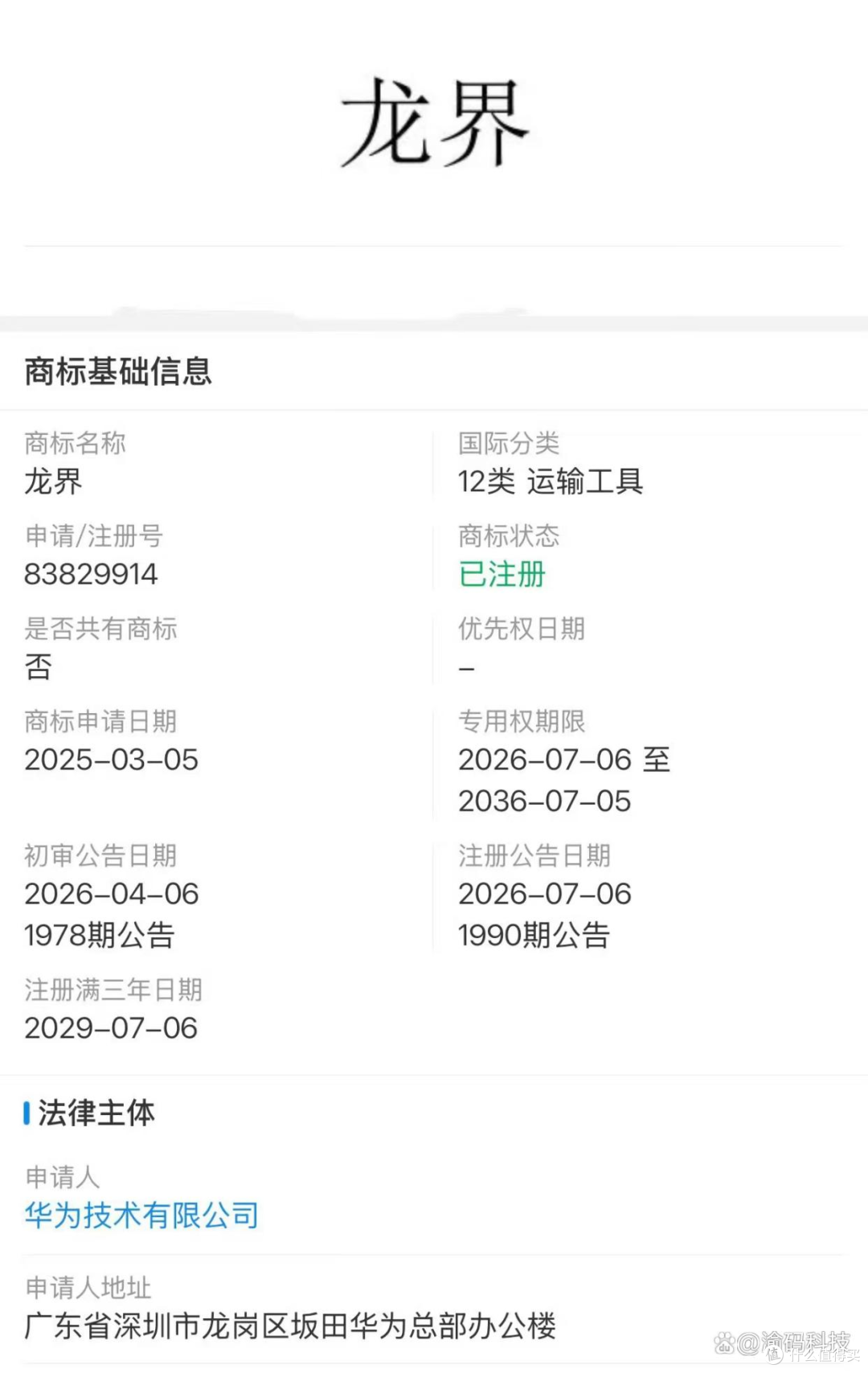
Task: Click the 是否共有商标 field label
Action: (100, 629)
